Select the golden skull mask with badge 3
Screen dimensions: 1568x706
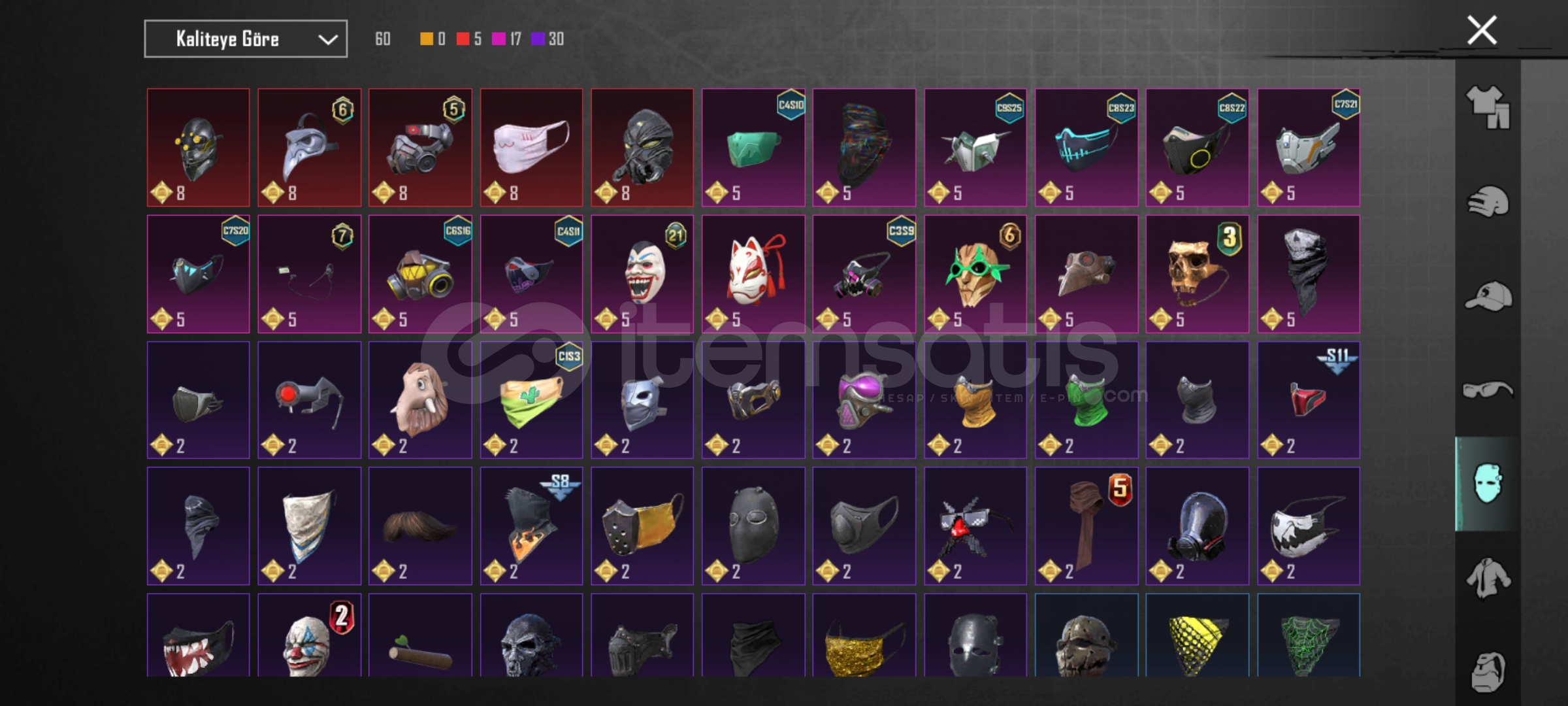point(1197,274)
